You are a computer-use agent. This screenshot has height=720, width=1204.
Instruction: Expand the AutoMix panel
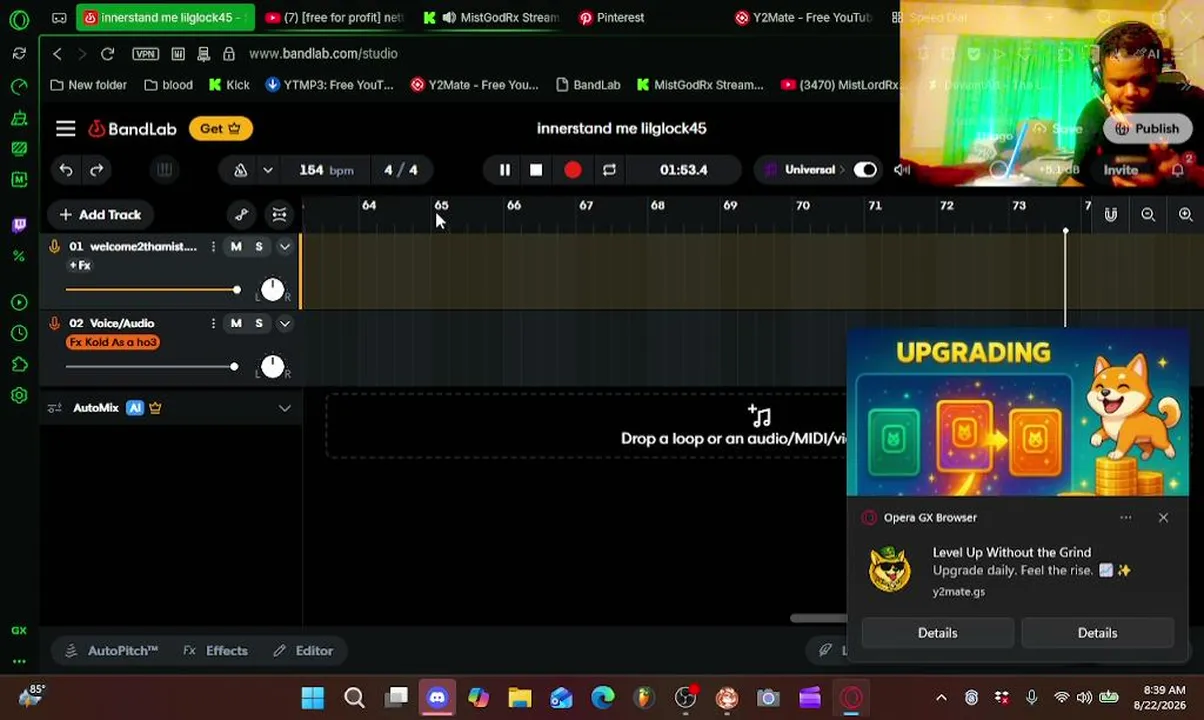tap(284, 408)
